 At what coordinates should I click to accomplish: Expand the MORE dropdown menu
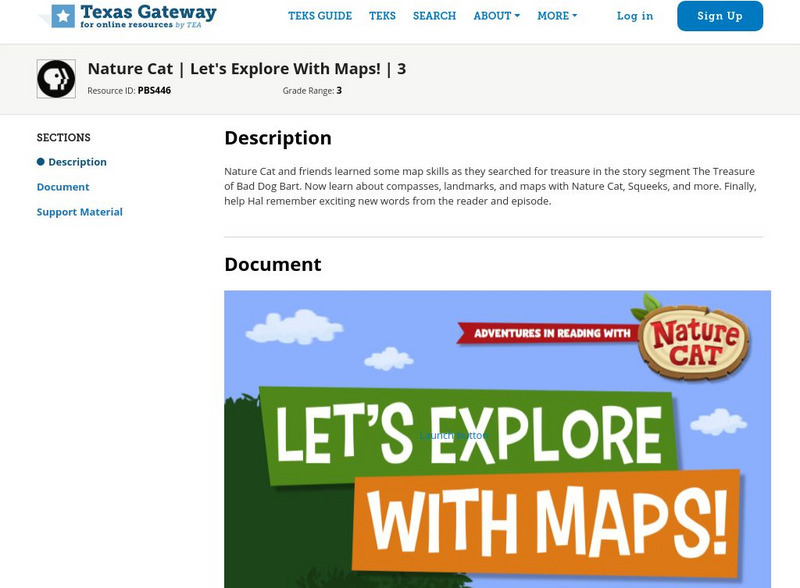coord(557,16)
